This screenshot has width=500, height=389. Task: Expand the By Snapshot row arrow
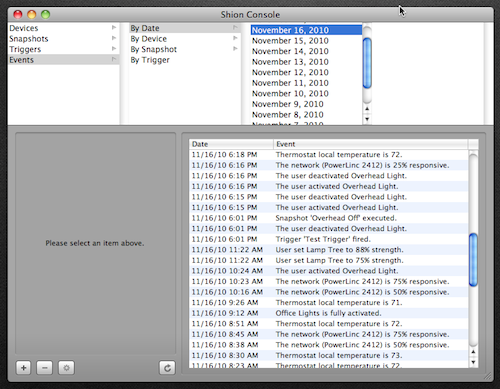tap(235, 49)
